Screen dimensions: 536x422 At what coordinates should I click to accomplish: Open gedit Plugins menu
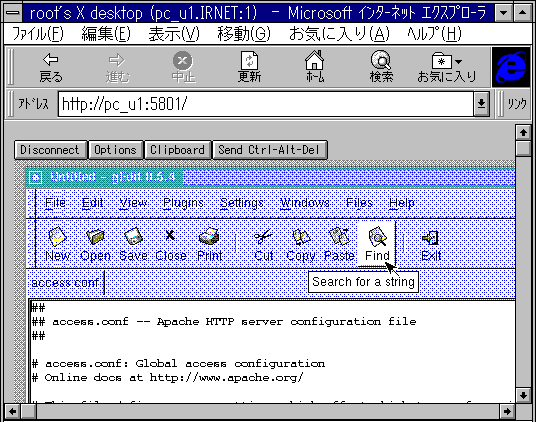[183, 203]
